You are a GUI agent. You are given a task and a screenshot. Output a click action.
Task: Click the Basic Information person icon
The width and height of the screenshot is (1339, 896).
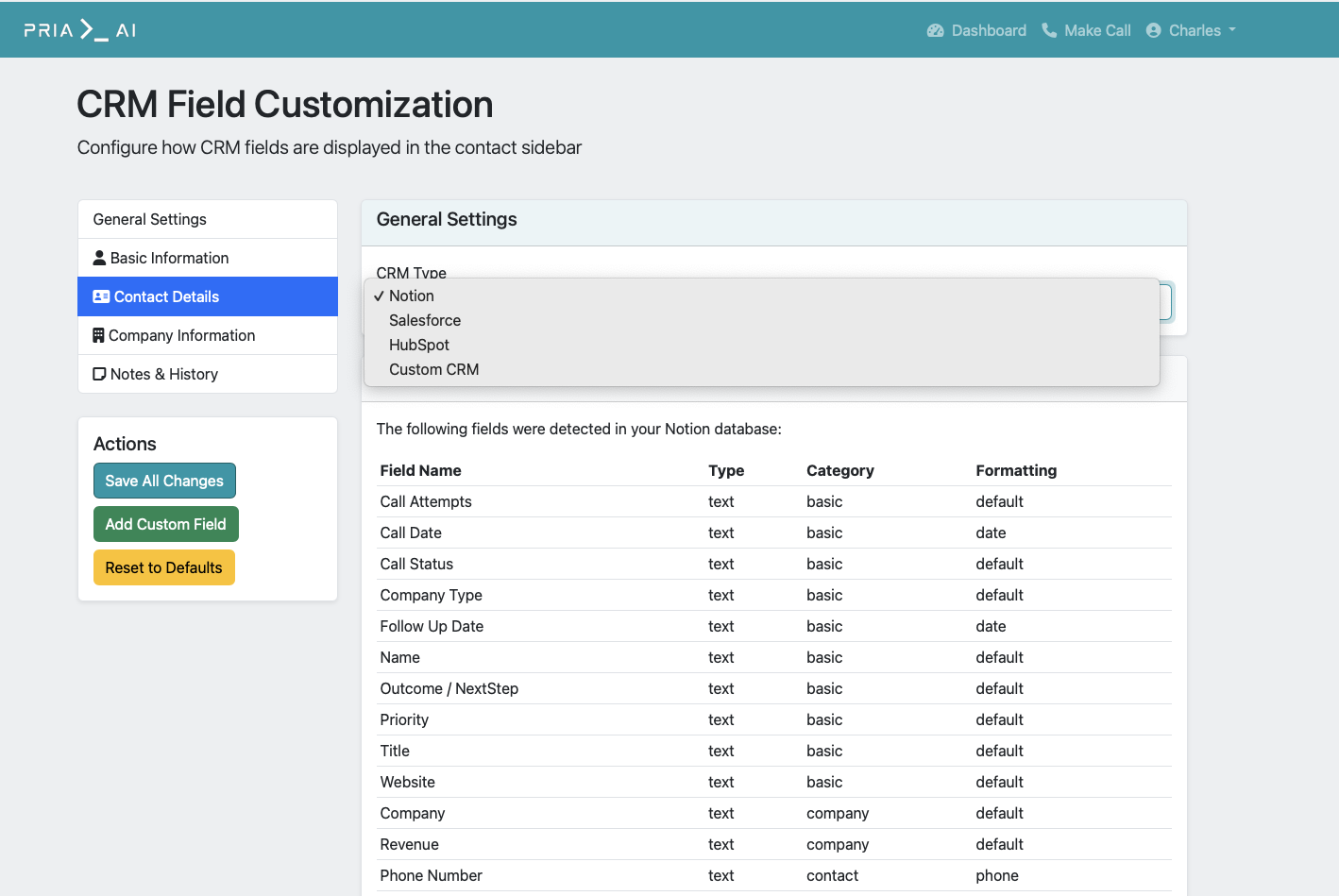[x=99, y=258]
